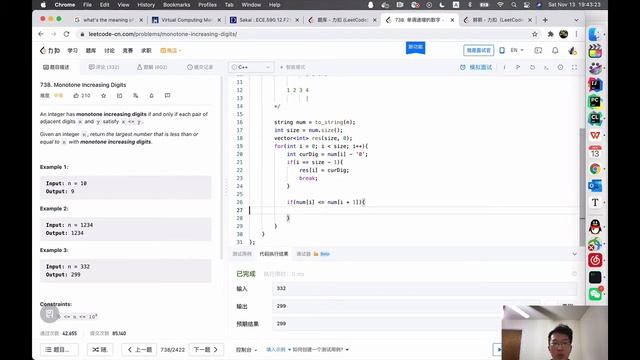This screenshot has width=640, height=360.
Task: Go to previous problem 上一题
Action: tap(140, 349)
